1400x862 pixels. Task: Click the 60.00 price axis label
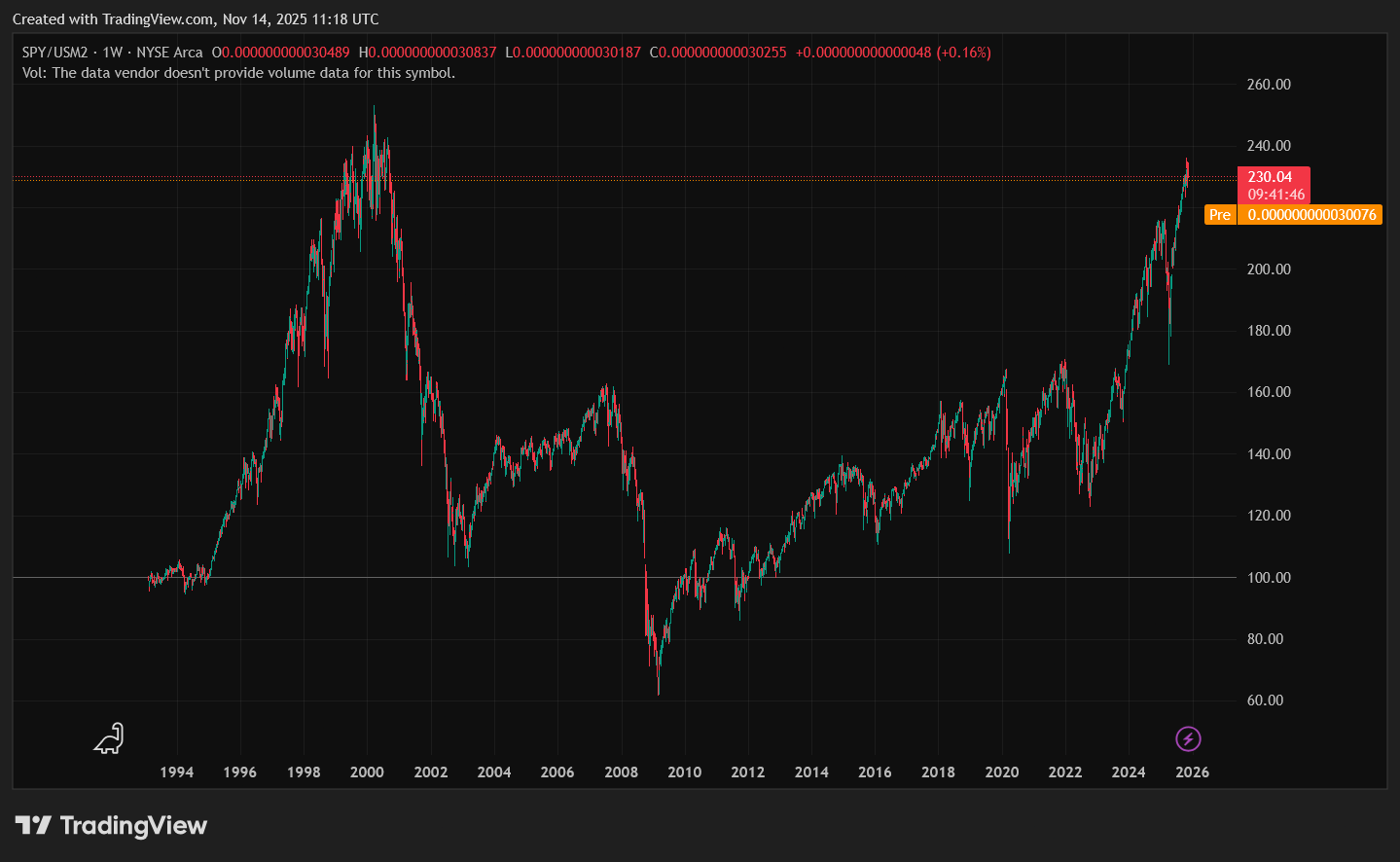point(1265,700)
